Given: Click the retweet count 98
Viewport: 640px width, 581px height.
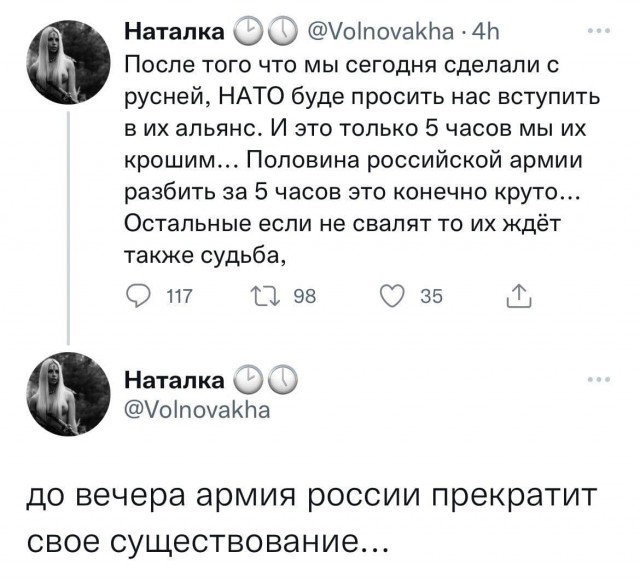Looking at the screenshot, I should point(307,295).
